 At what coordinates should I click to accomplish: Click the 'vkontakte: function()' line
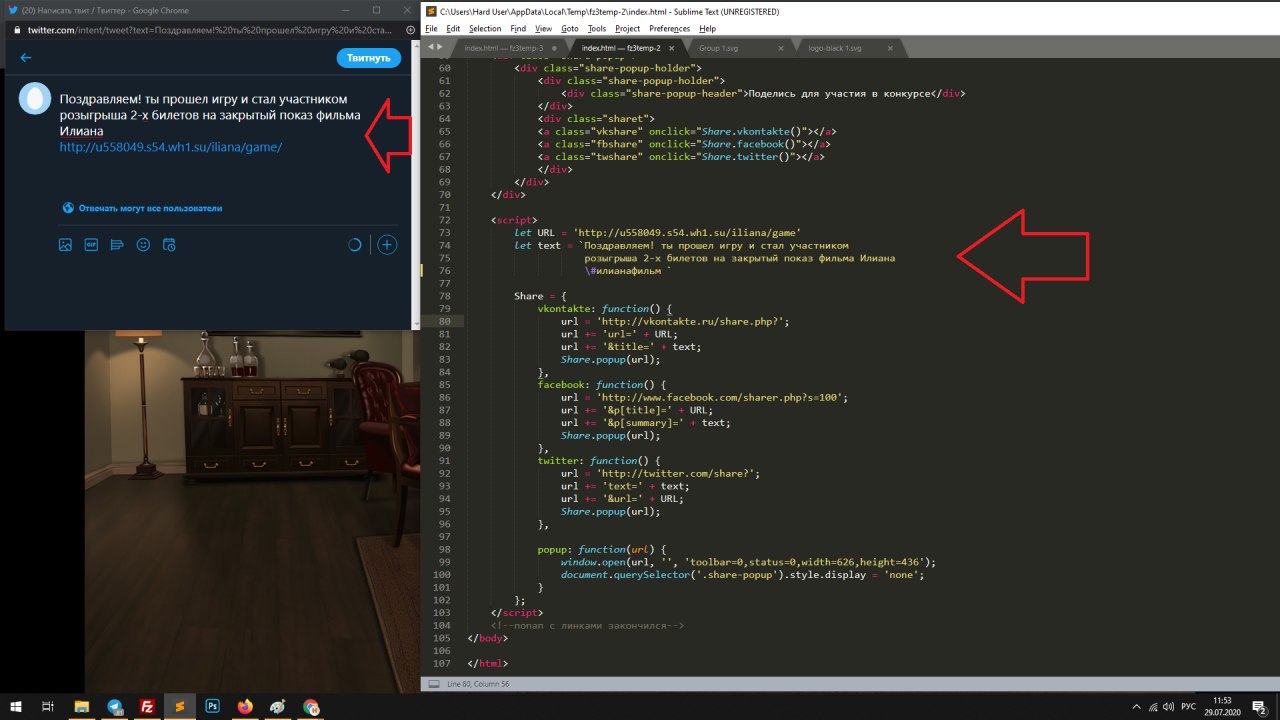pos(604,309)
